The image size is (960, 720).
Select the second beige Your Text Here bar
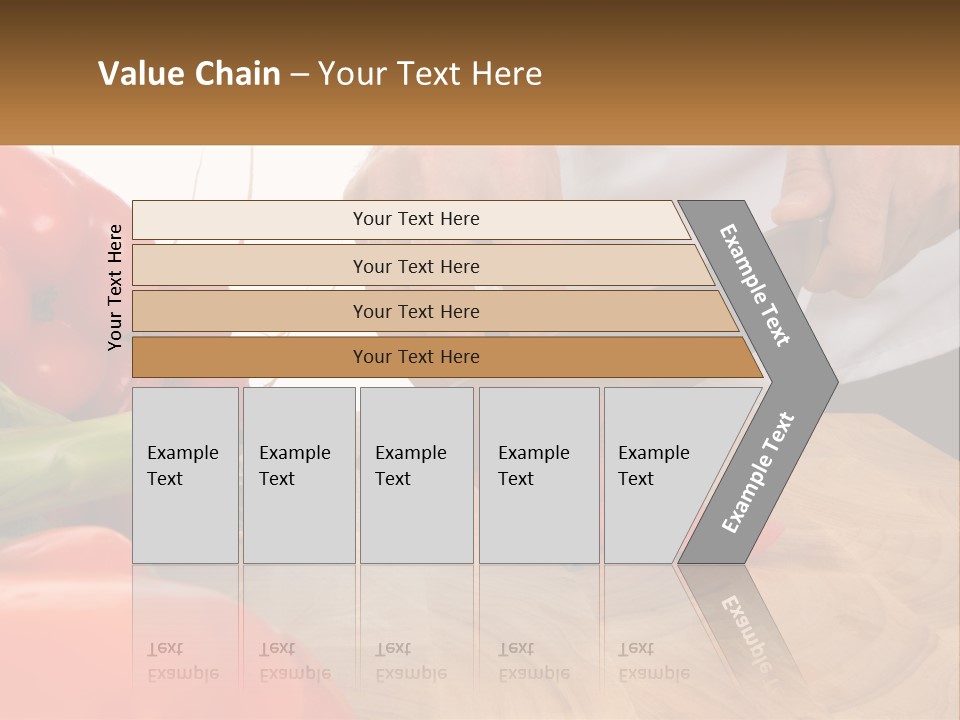click(x=422, y=266)
